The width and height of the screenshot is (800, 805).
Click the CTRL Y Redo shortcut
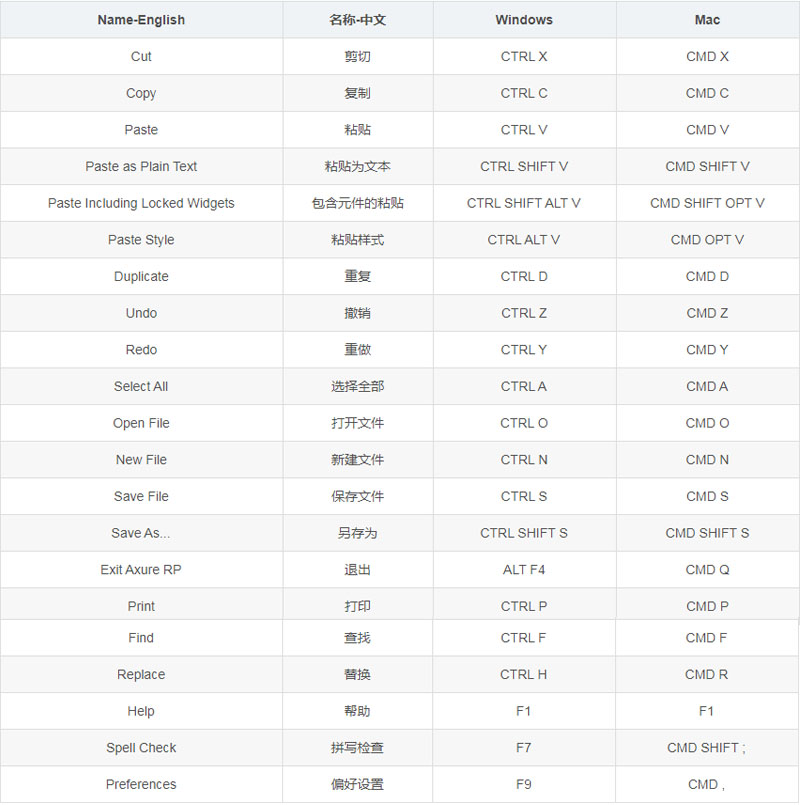524,350
